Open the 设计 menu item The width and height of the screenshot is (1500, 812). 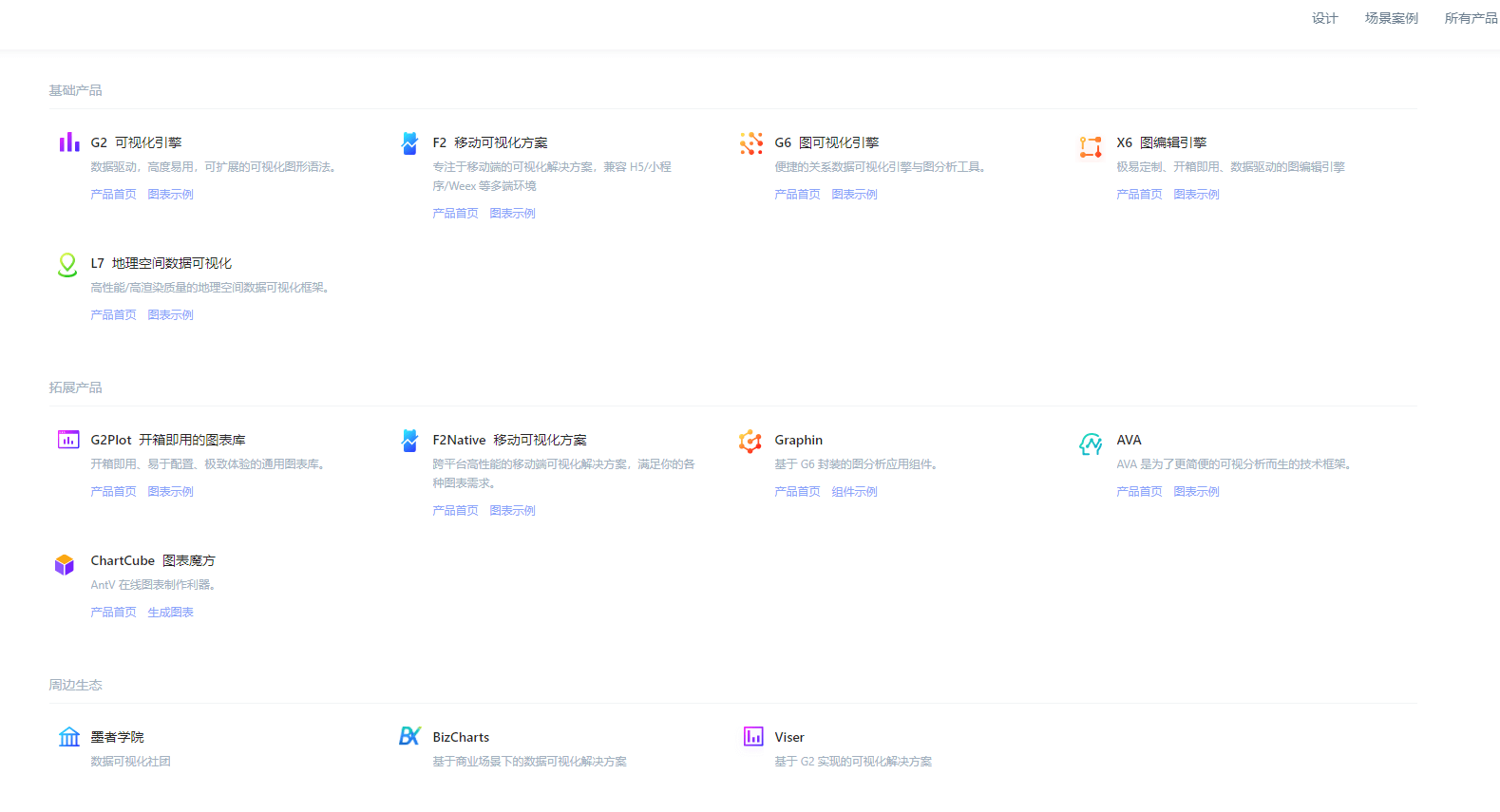[x=1324, y=18]
